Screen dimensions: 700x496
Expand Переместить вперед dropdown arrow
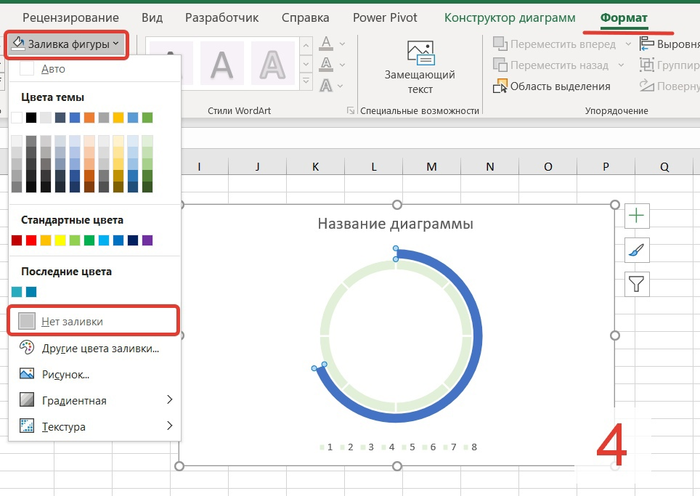point(628,44)
